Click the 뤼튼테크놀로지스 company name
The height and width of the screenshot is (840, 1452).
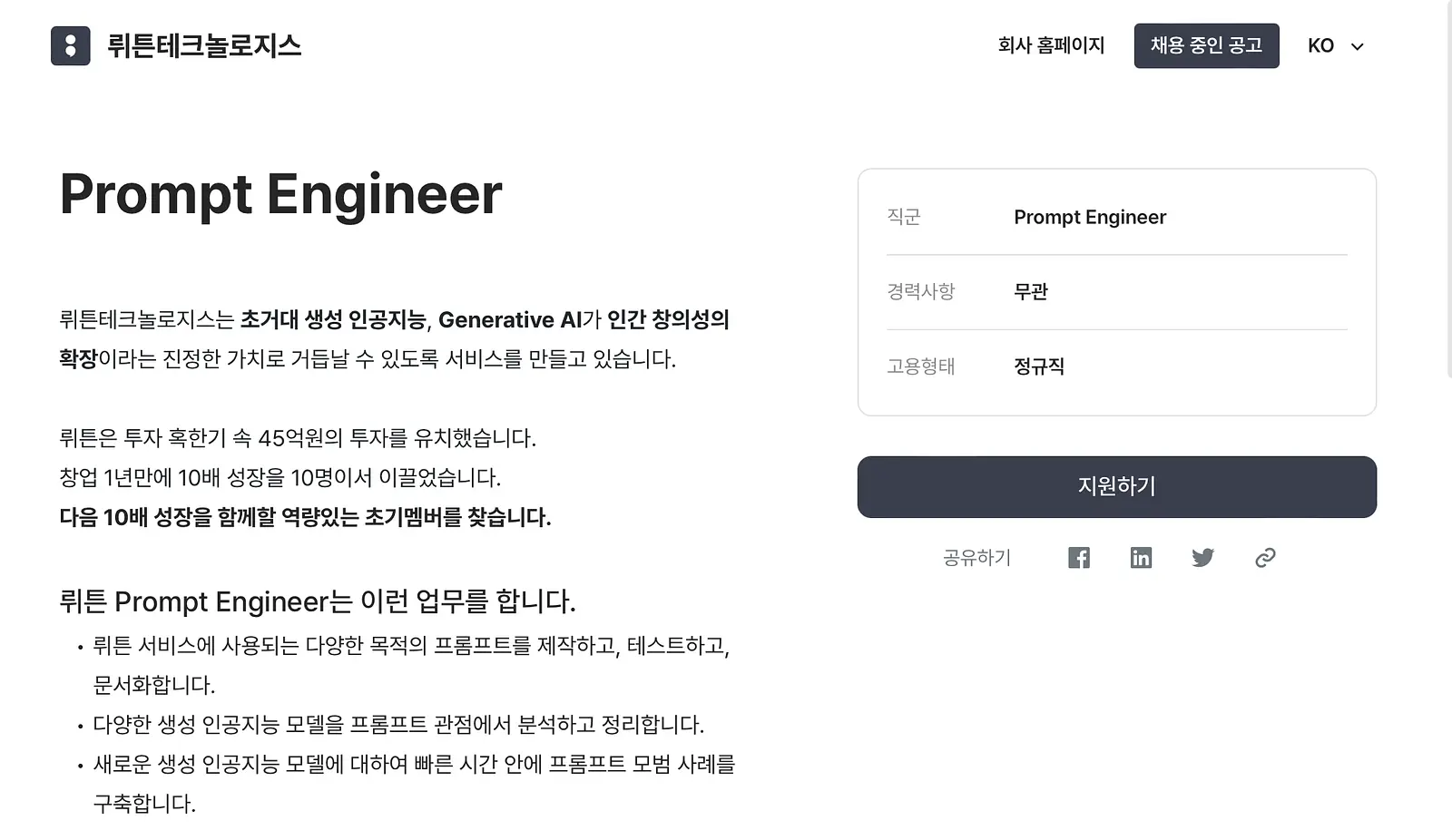(x=204, y=45)
